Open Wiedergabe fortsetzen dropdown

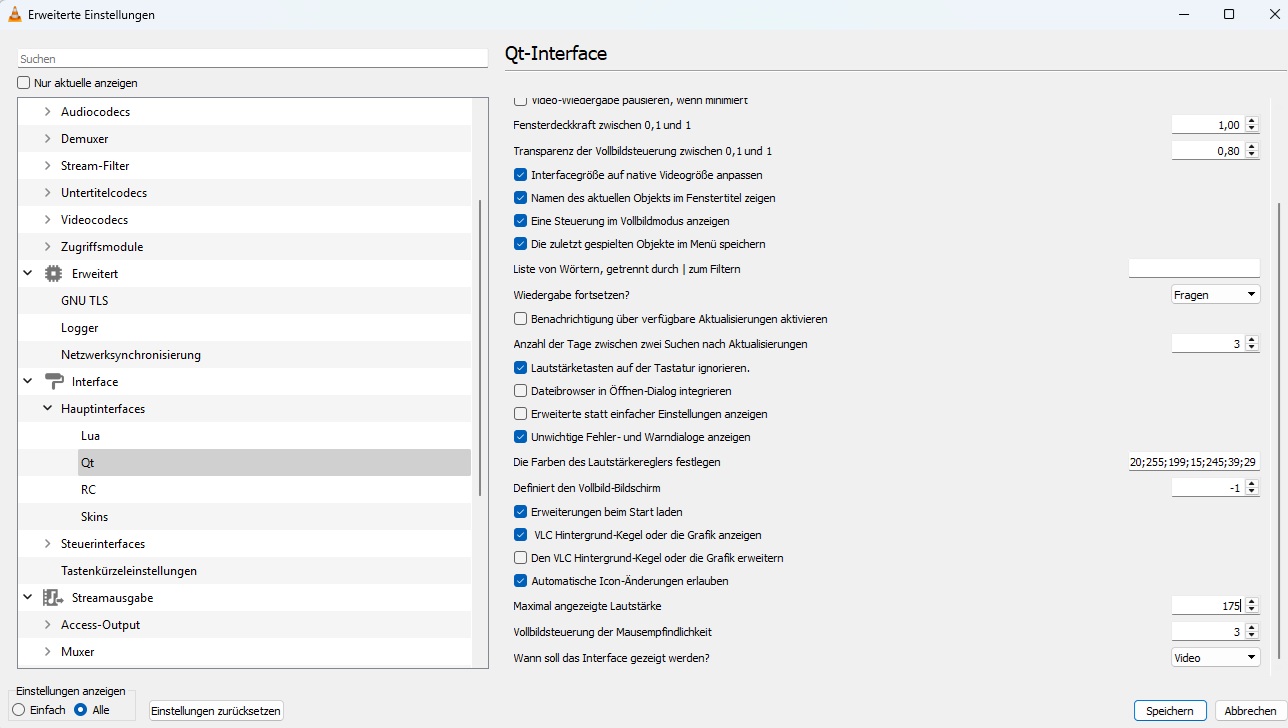(x=1215, y=295)
